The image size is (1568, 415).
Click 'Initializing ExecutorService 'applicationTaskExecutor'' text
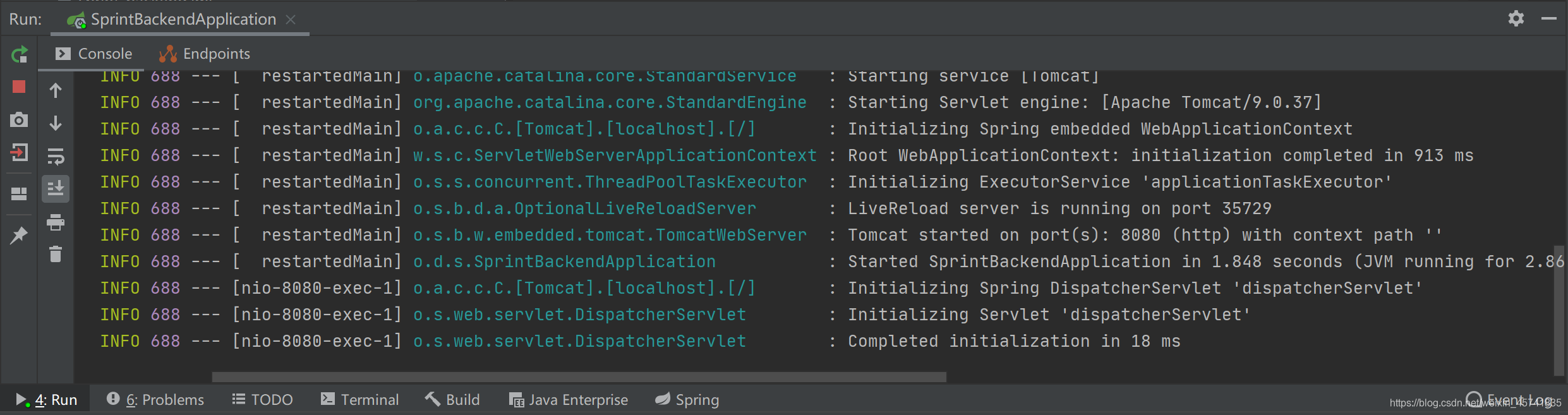[x=1120, y=182]
